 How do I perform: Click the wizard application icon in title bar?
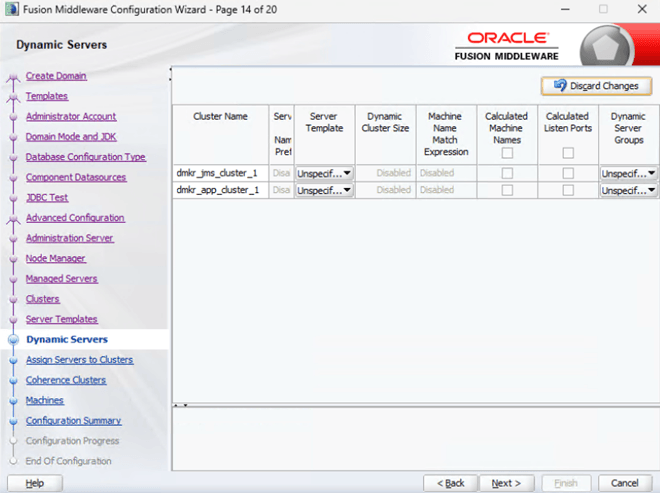click(x=11, y=9)
